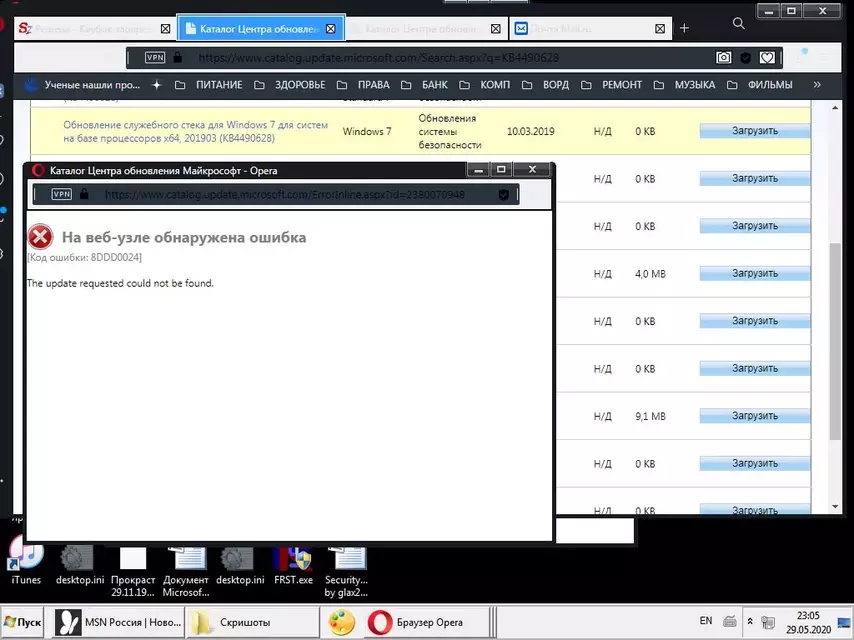Close the third Каталог Центра tab
The height and width of the screenshot is (640, 854).
496,28
